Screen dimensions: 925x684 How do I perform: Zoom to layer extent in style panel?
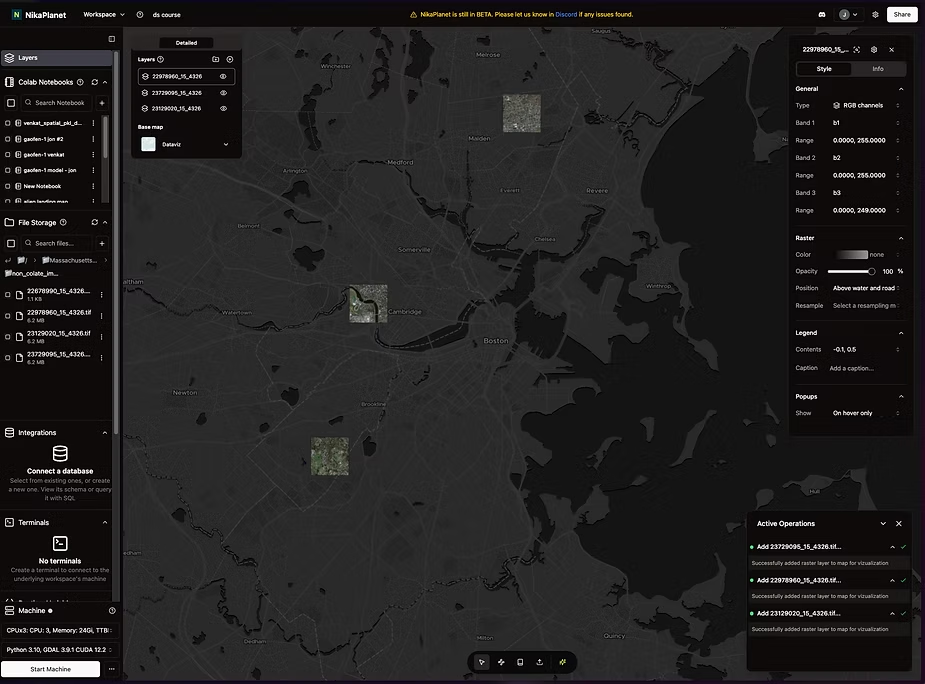857,50
